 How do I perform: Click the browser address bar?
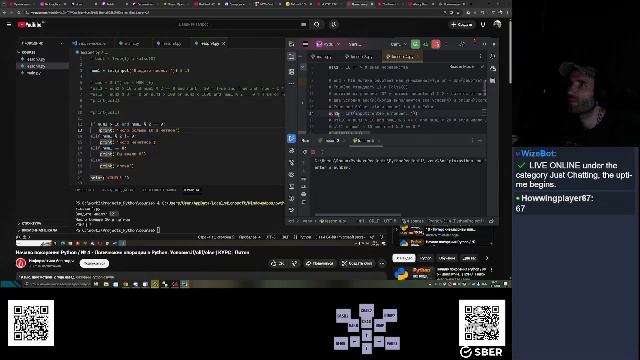[x=233, y=13]
